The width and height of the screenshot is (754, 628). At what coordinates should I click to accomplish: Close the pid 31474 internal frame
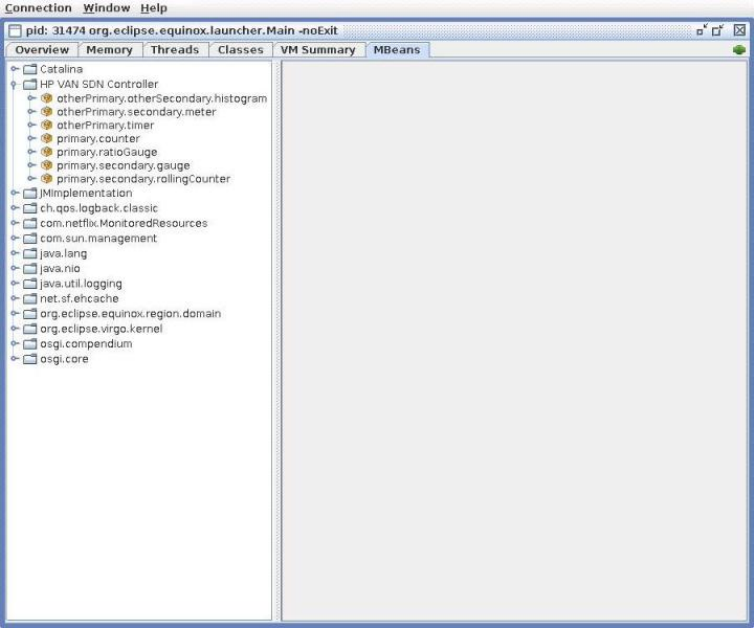[x=739, y=30]
